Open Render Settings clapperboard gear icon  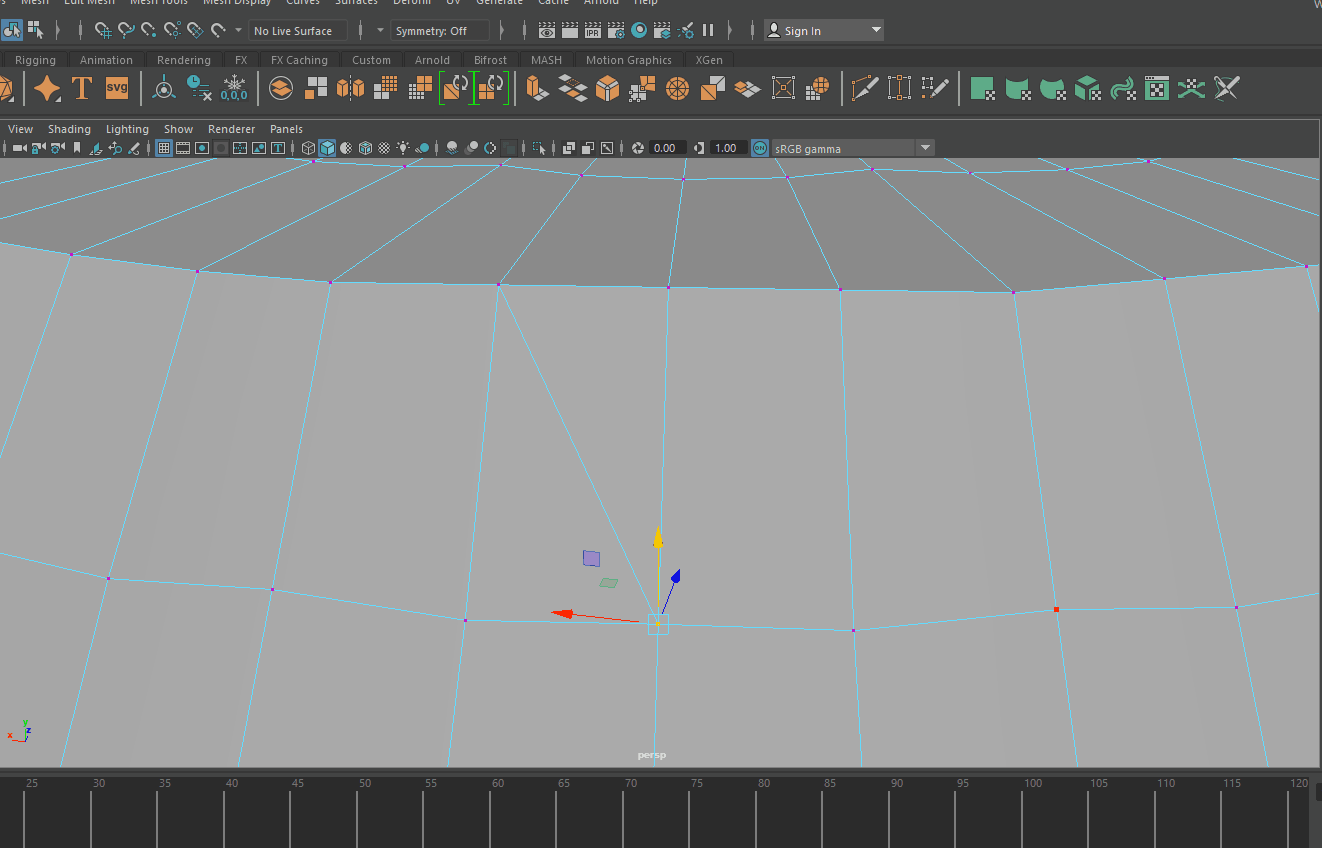click(614, 31)
